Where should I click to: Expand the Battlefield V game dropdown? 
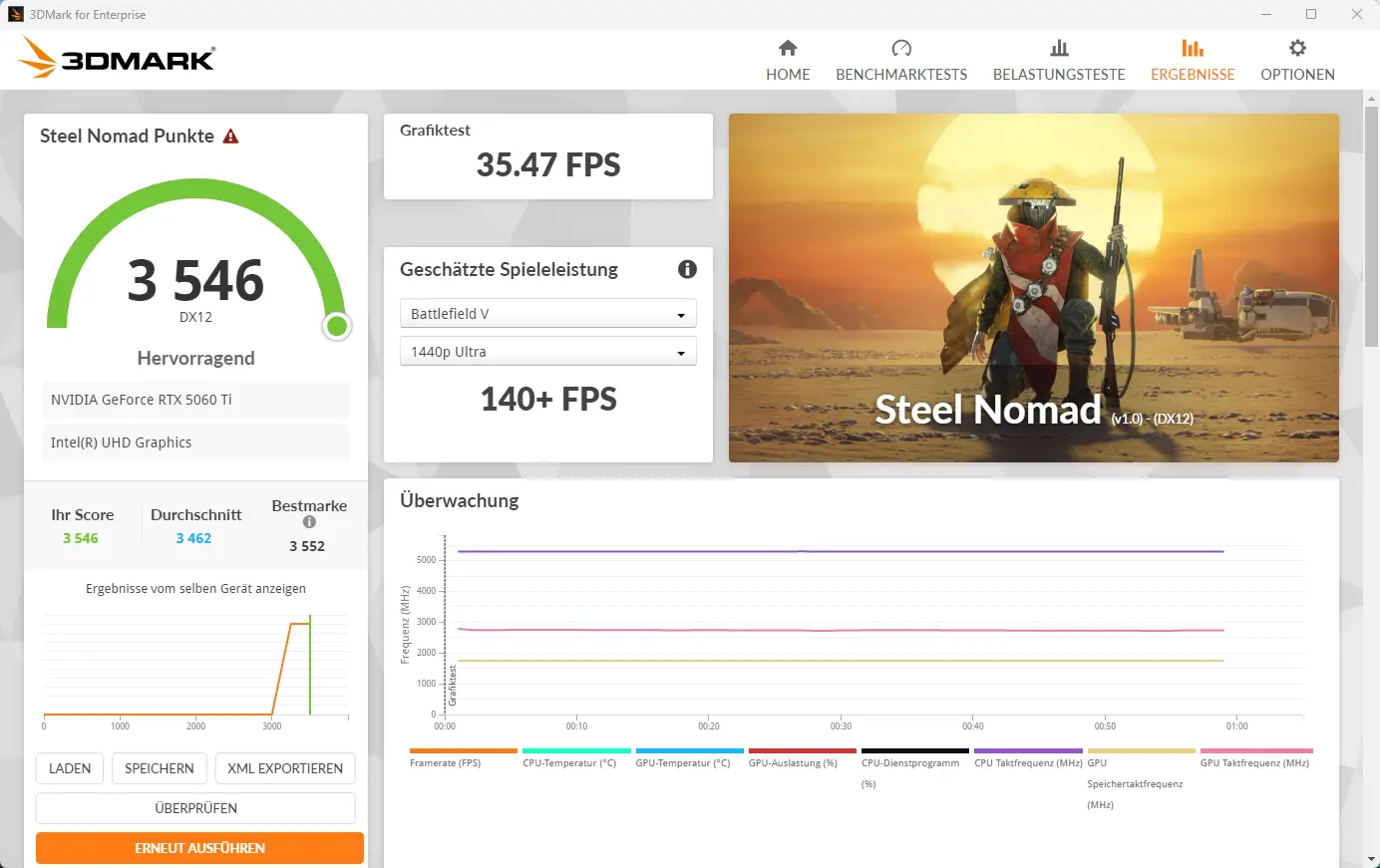pos(547,314)
